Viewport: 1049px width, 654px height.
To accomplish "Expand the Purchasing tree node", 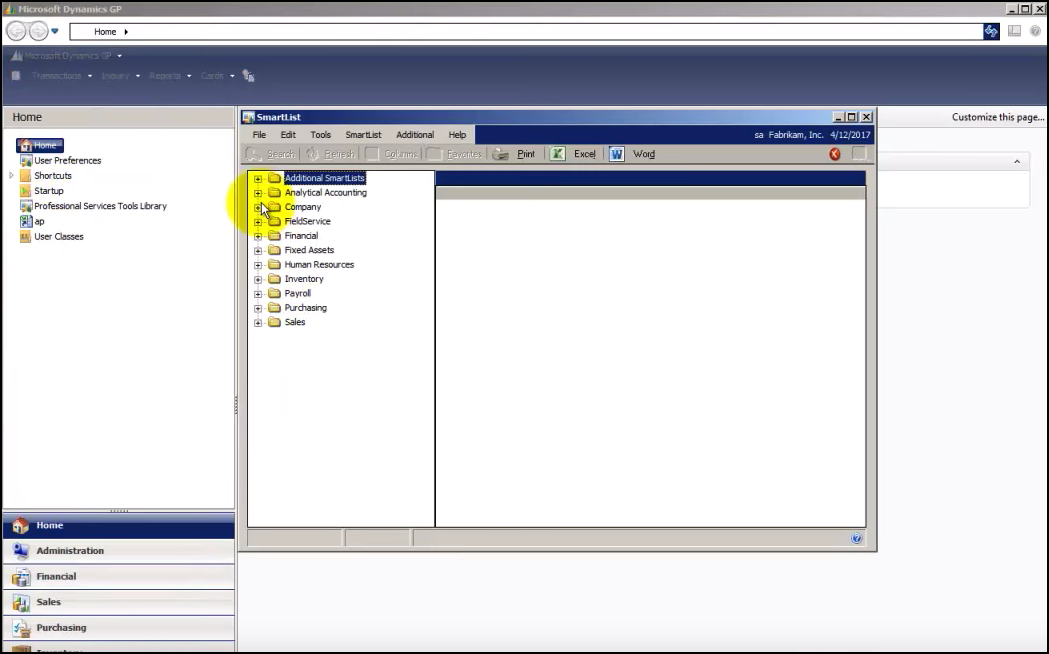I will pyautogui.click(x=258, y=308).
